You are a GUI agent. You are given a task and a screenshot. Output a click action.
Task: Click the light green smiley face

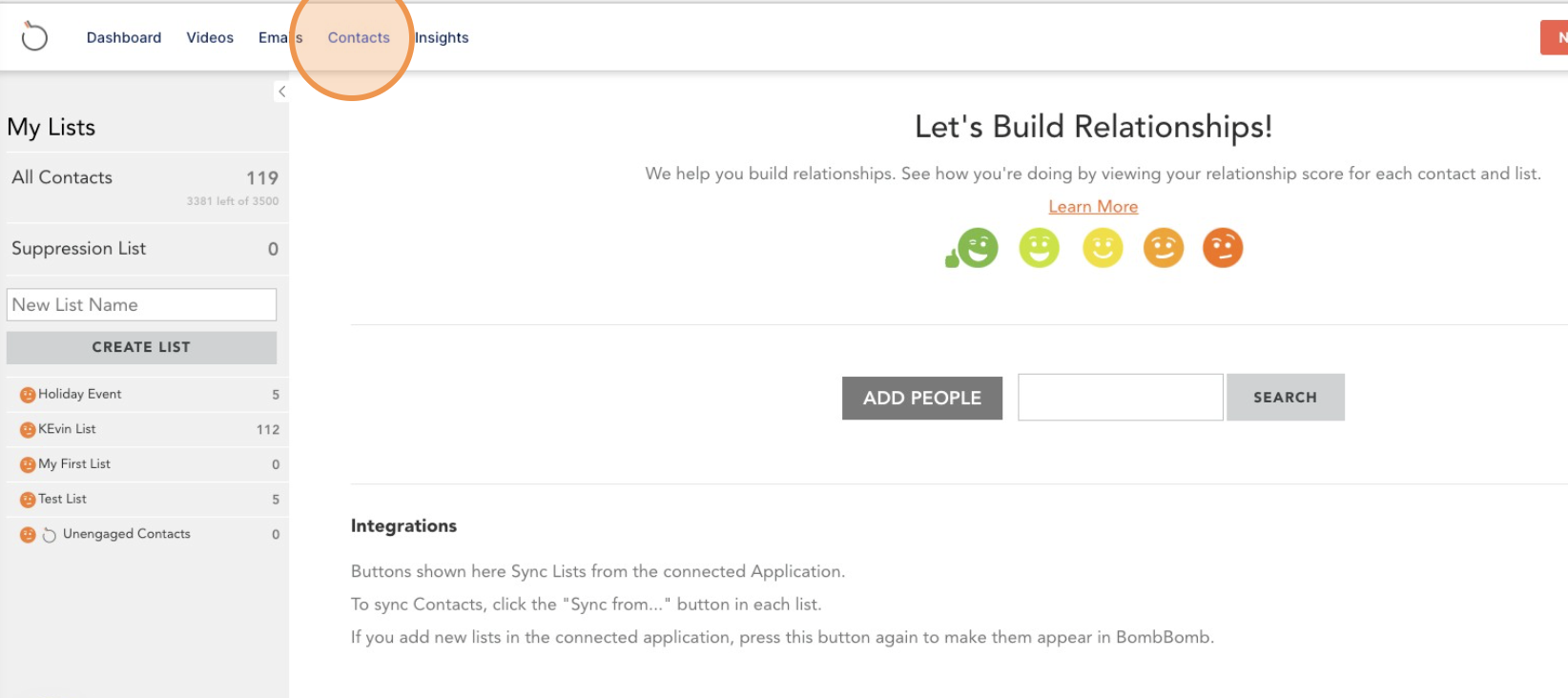tap(1040, 248)
